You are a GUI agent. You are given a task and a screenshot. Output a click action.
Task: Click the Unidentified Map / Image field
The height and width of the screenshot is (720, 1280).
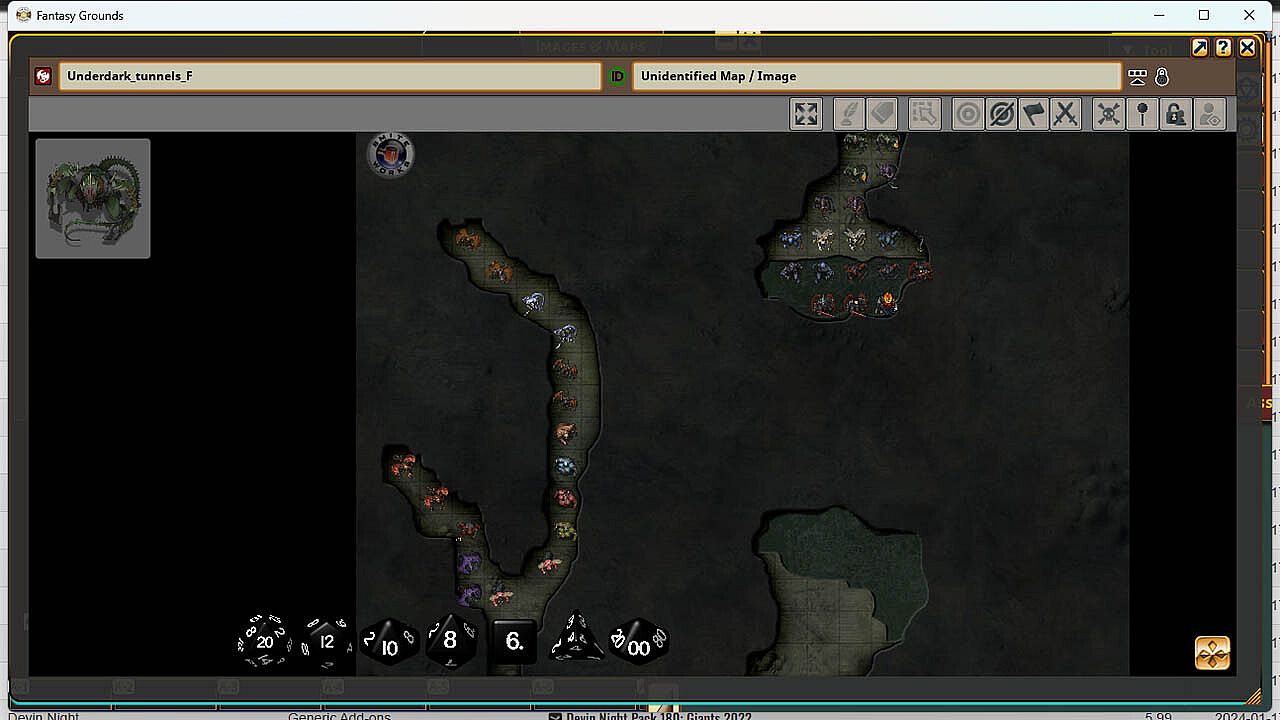click(877, 76)
